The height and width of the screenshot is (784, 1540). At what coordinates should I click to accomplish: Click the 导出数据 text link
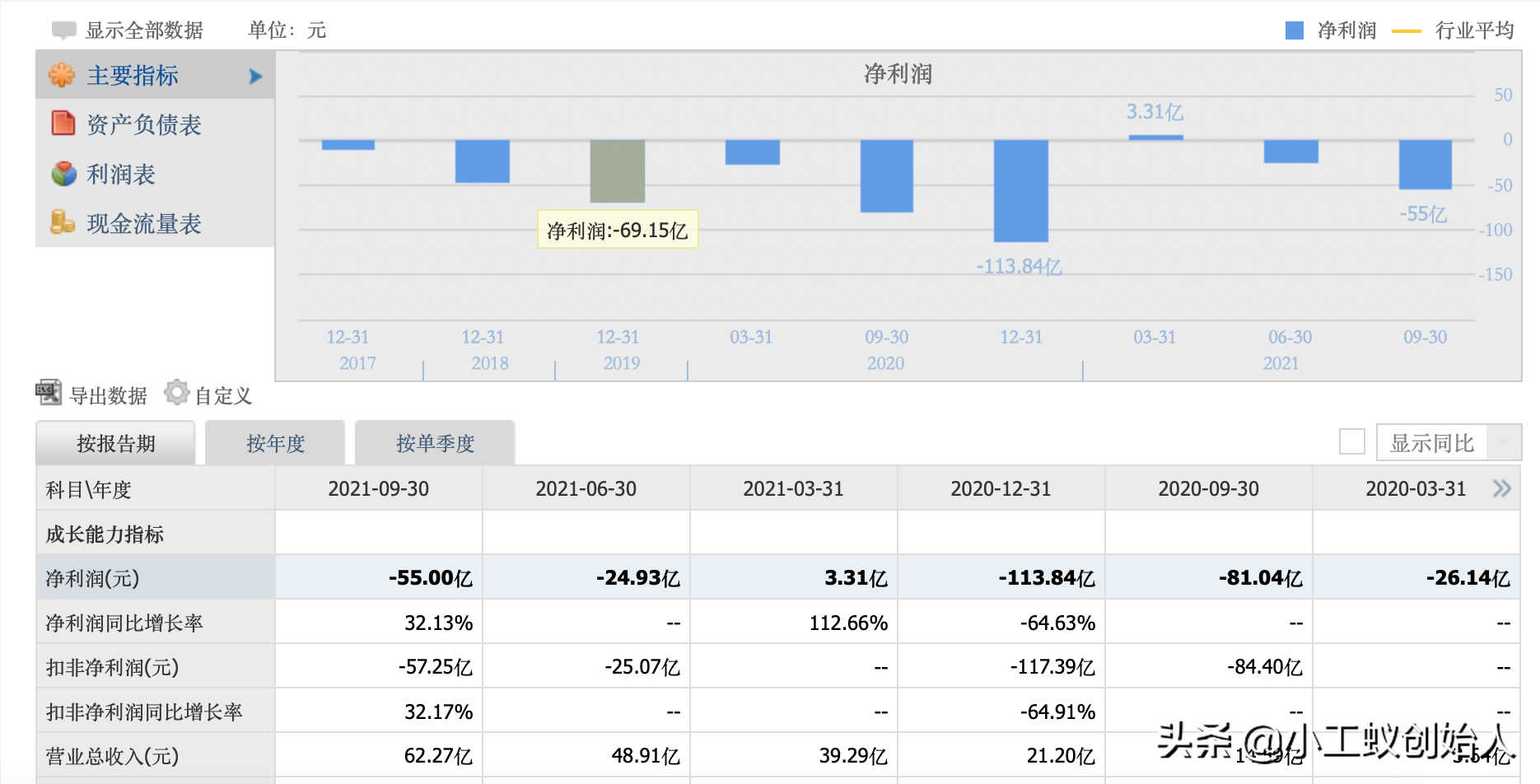coord(108,395)
